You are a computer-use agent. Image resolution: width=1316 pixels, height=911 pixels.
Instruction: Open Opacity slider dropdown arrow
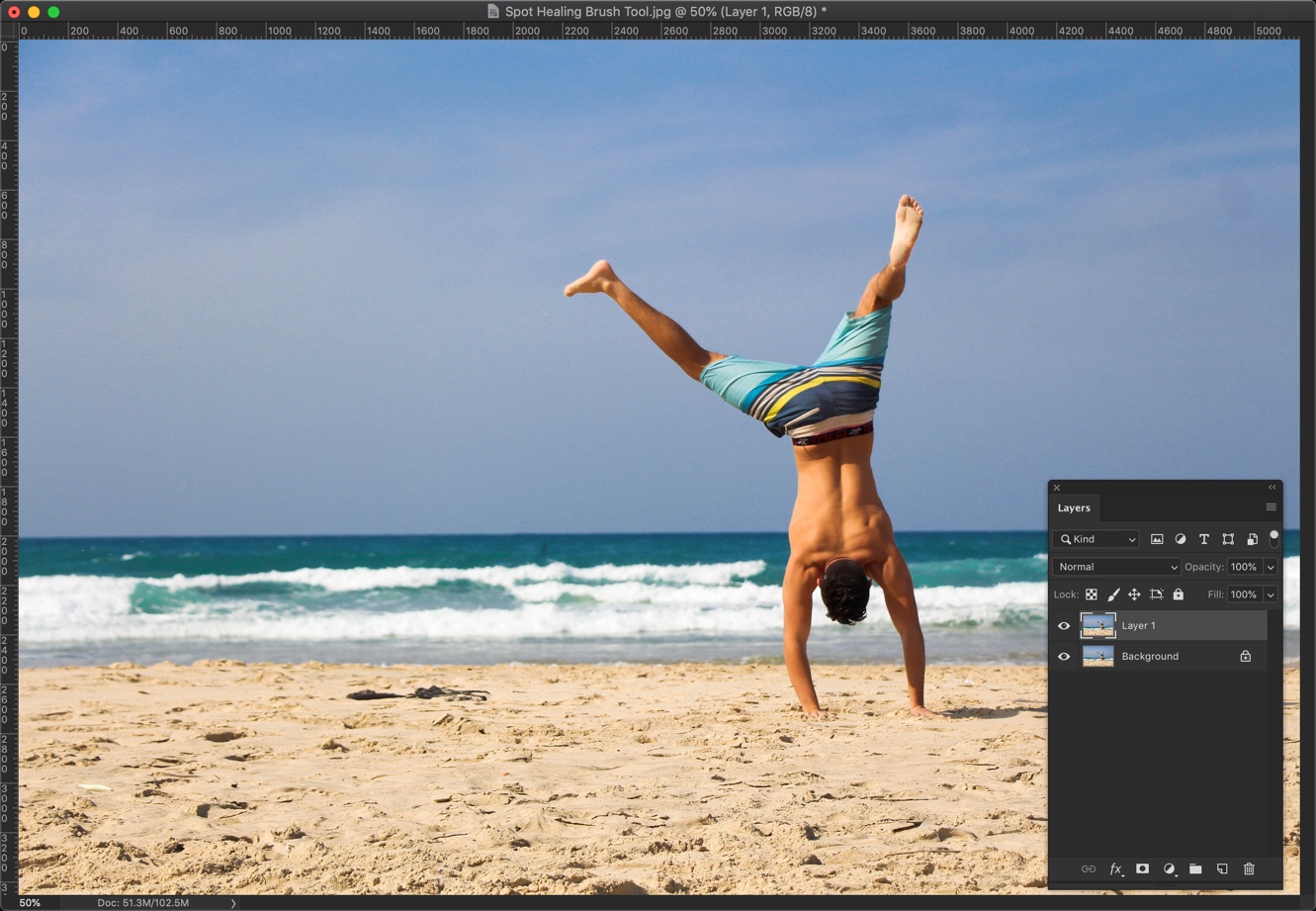[x=1271, y=567]
